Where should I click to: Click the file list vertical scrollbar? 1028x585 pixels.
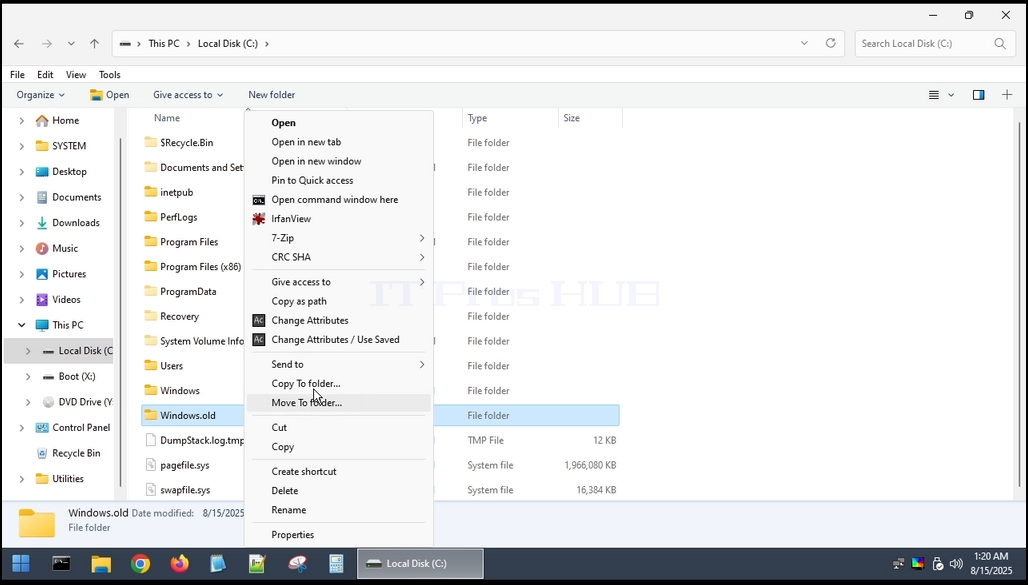click(1019, 304)
